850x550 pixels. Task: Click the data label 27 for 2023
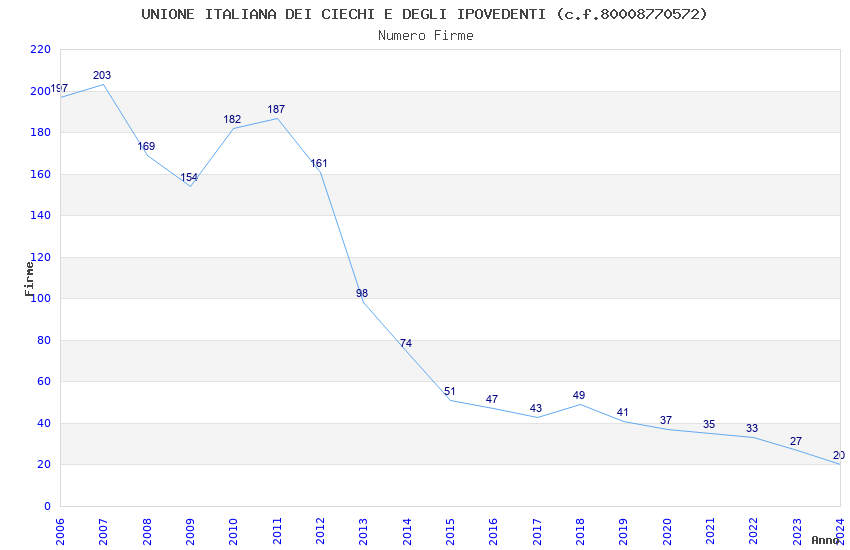tap(796, 441)
